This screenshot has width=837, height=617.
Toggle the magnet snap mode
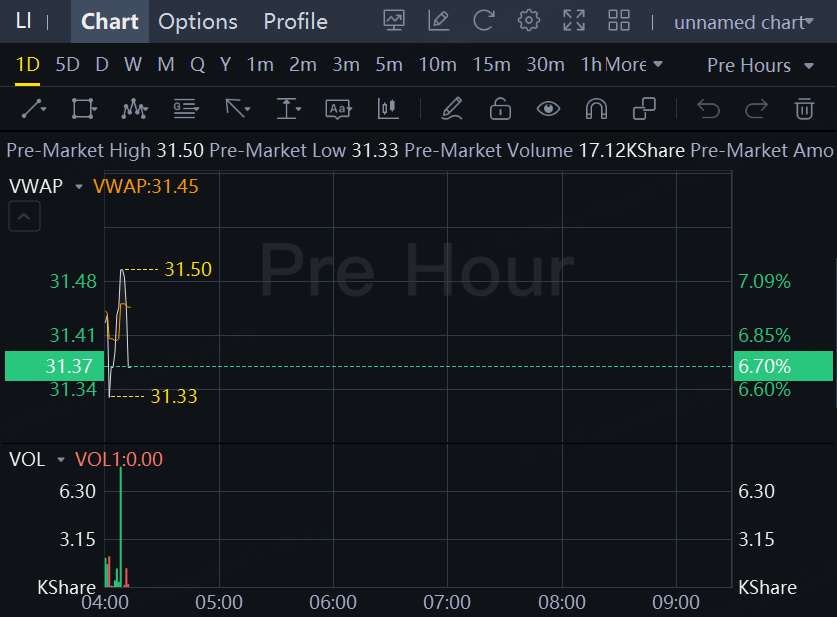(596, 109)
